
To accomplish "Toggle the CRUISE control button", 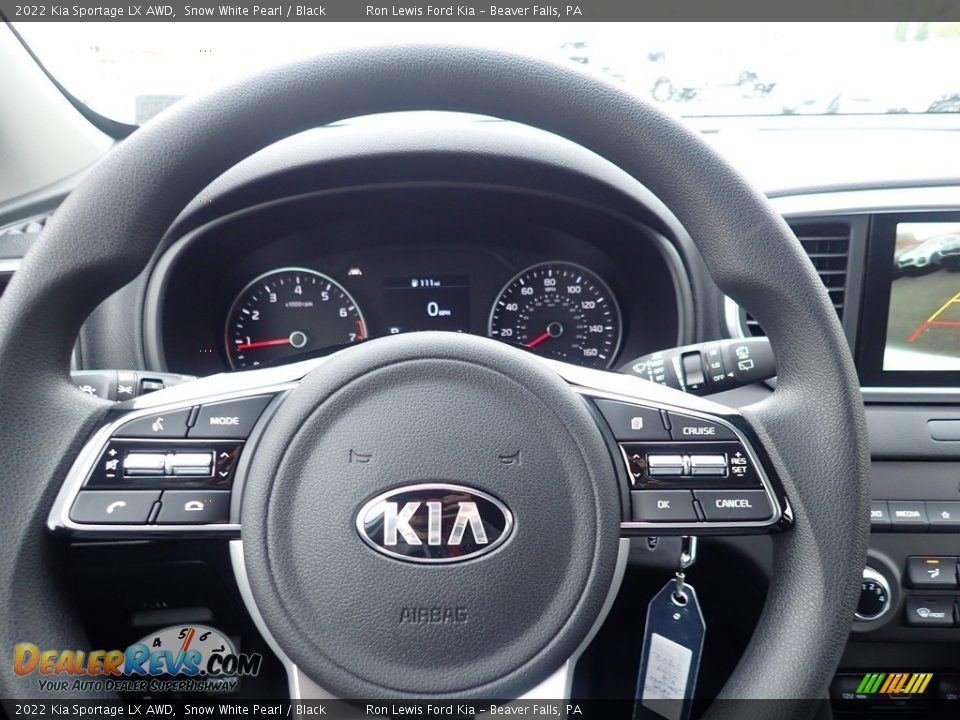I will 697,430.
